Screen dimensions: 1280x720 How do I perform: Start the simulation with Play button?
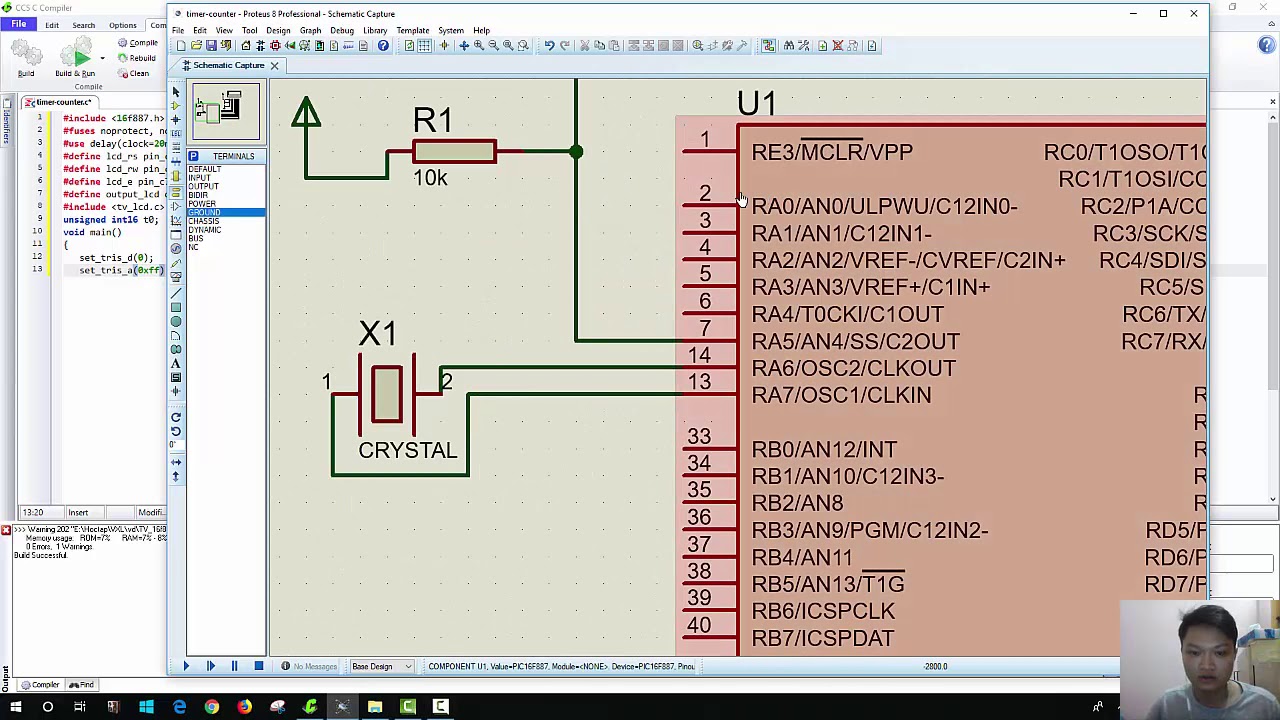pyautogui.click(x=185, y=666)
